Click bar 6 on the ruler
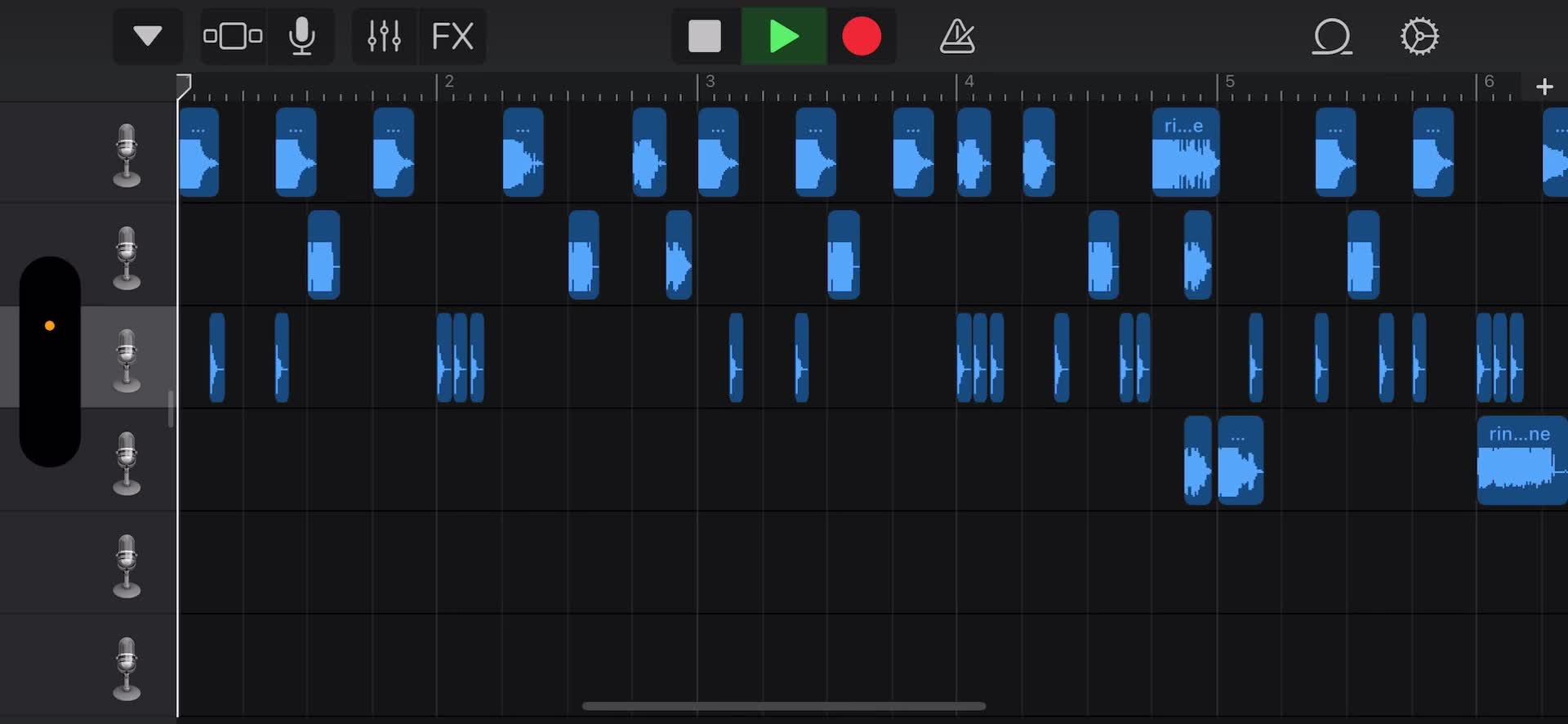The width and height of the screenshot is (1568, 724). pyautogui.click(x=1489, y=82)
